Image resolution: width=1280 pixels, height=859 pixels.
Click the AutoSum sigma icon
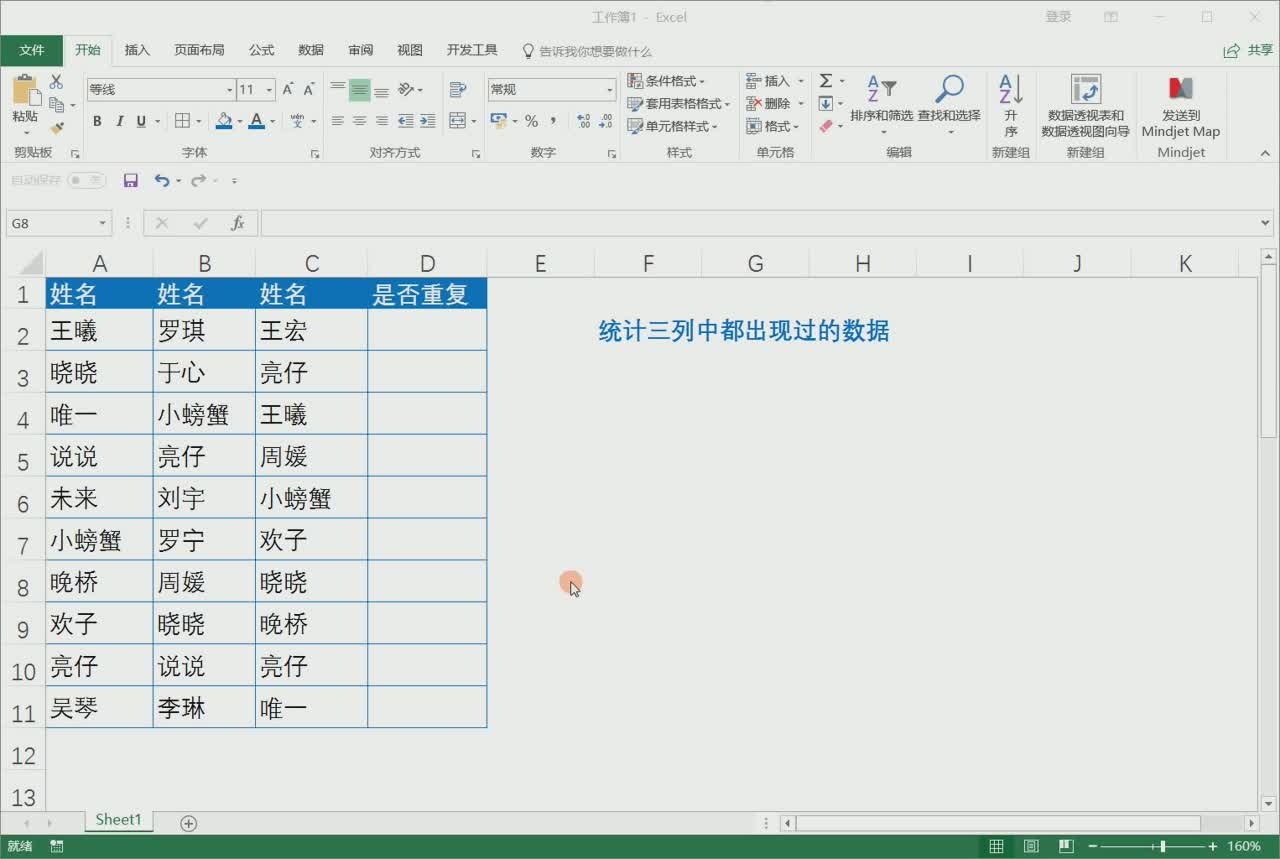[x=826, y=81]
